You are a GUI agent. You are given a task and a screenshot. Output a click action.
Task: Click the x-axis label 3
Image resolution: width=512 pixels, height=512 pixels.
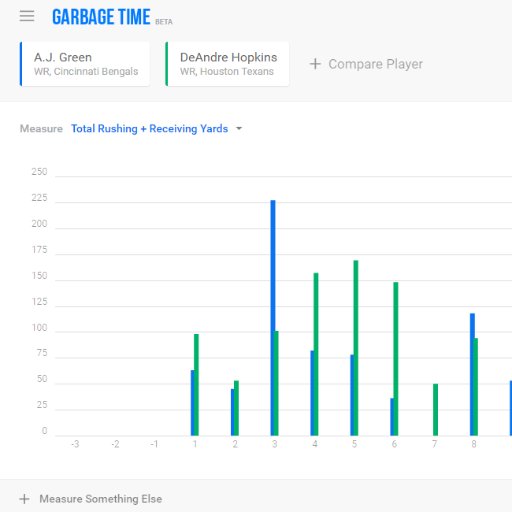coord(275,444)
